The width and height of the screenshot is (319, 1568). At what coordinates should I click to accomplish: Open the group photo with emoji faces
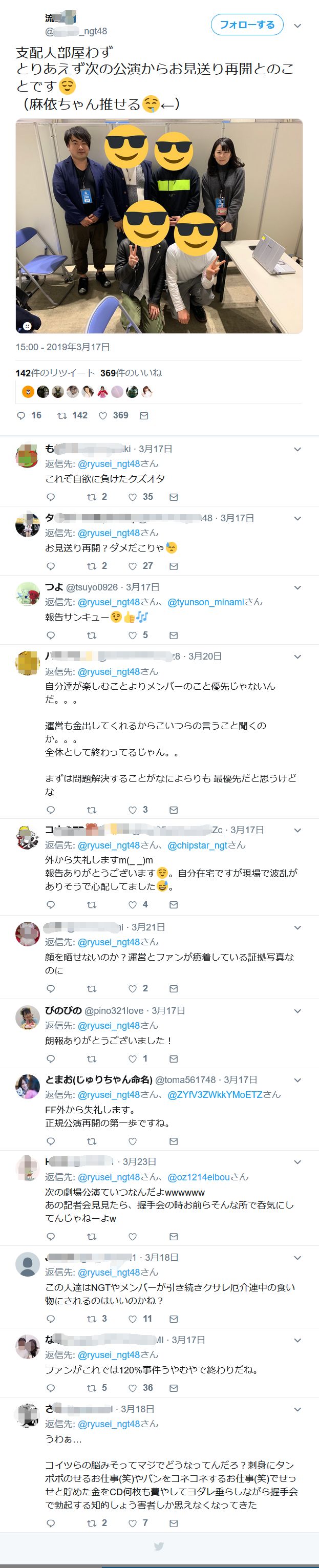159,226
